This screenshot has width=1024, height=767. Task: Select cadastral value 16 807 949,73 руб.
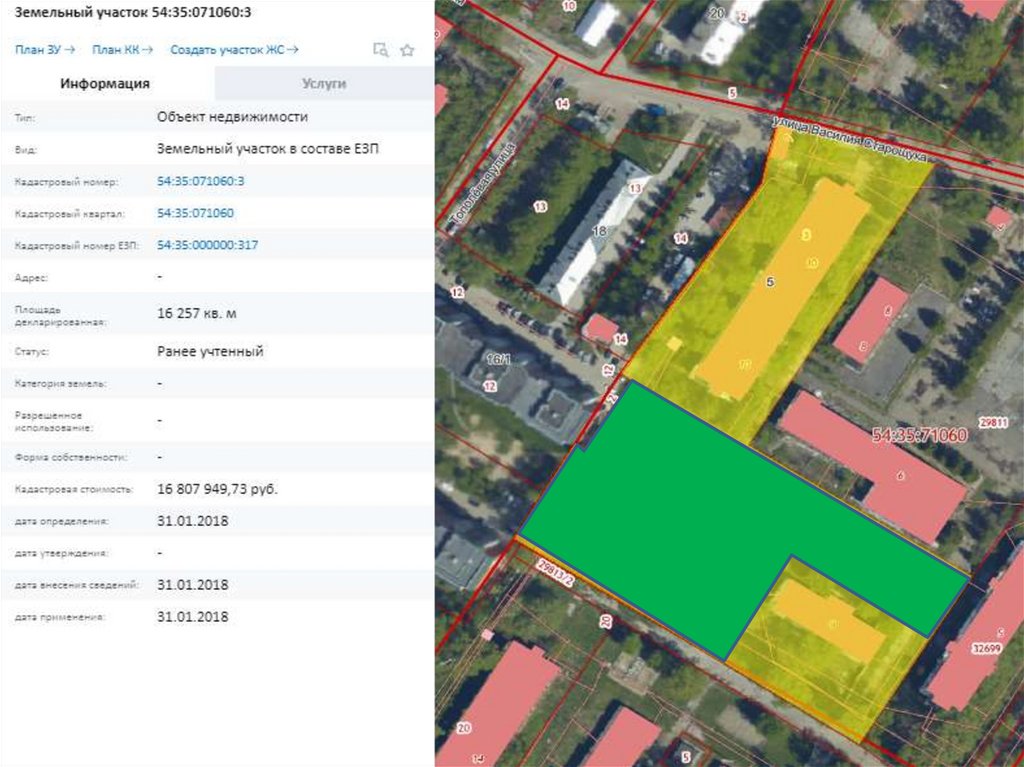coord(217,489)
